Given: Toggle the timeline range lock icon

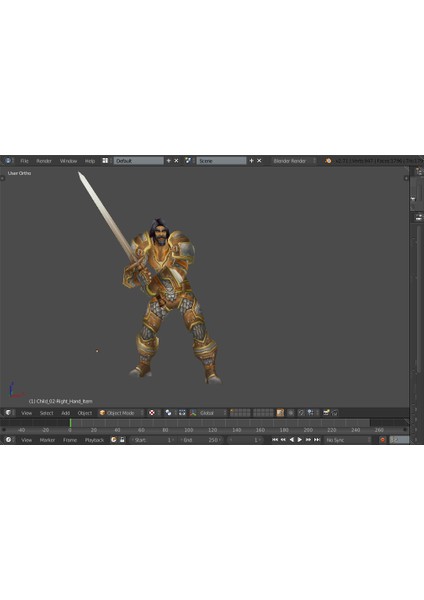Looking at the screenshot, I should click(122, 440).
